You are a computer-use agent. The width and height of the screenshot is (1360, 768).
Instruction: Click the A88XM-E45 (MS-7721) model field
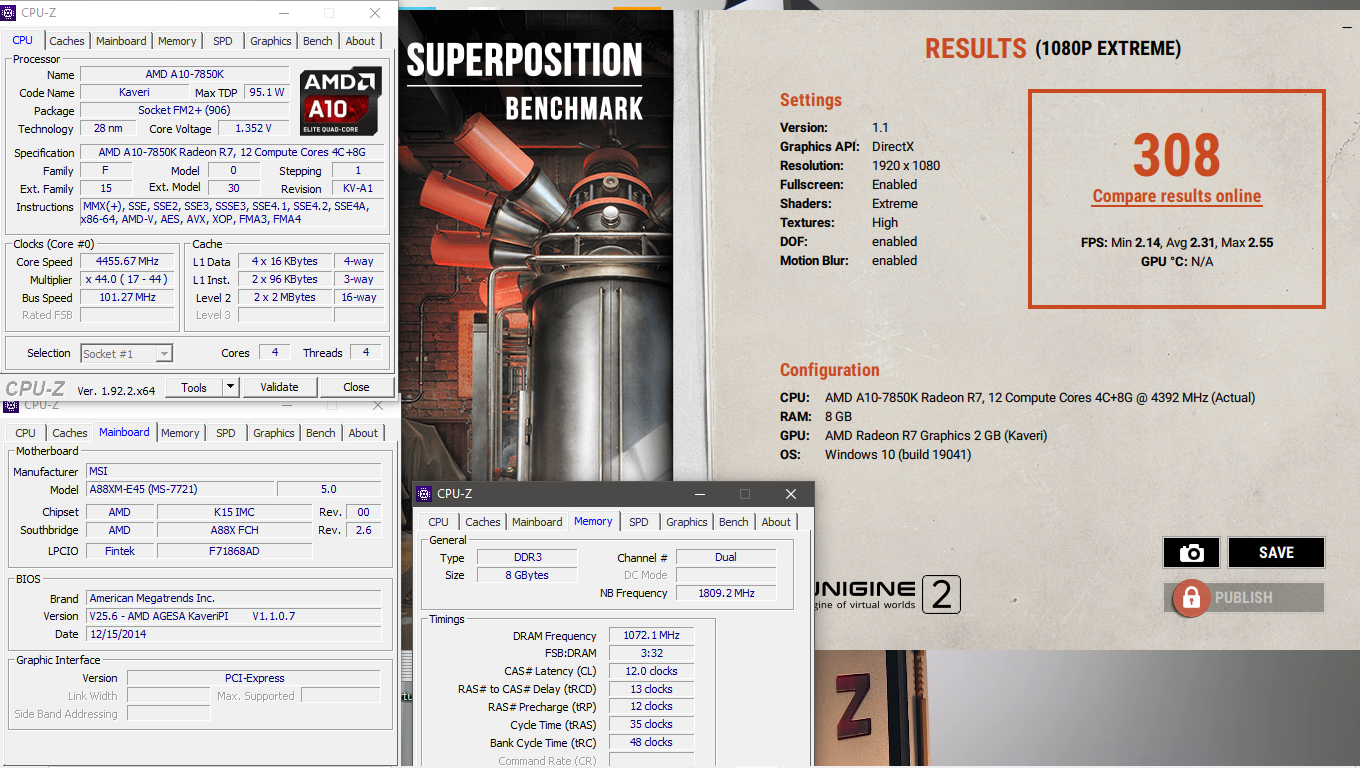tap(179, 490)
